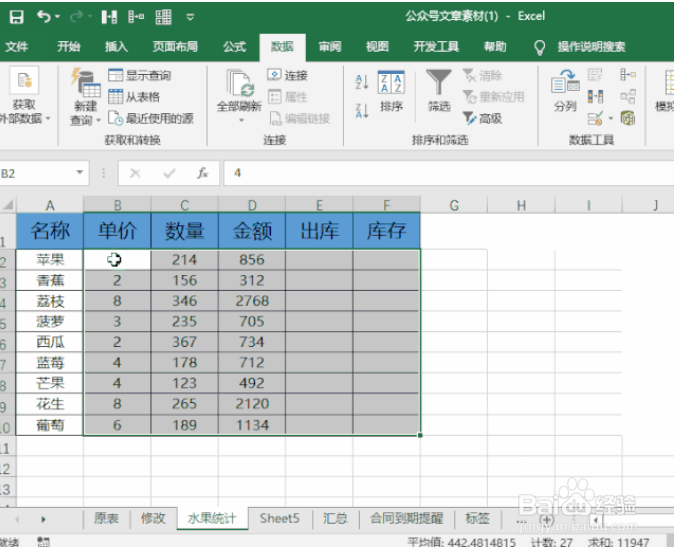The image size is (676, 550).
Task: Switch to the 合同到期提醒 sheet tab
Action: tap(406, 519)
